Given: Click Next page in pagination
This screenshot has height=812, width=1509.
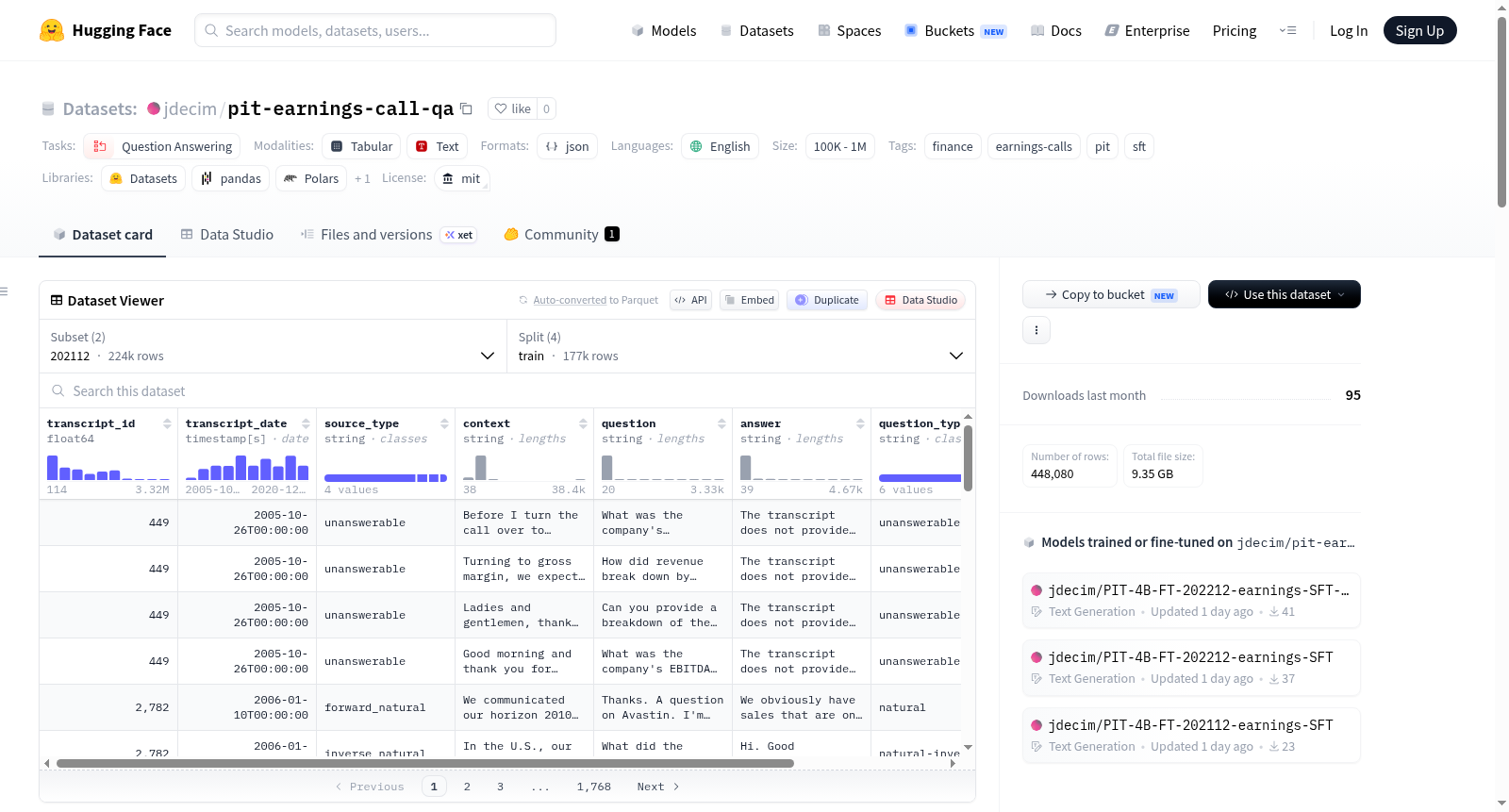Looking at the screenshot, I should click(x=658, y=787).
